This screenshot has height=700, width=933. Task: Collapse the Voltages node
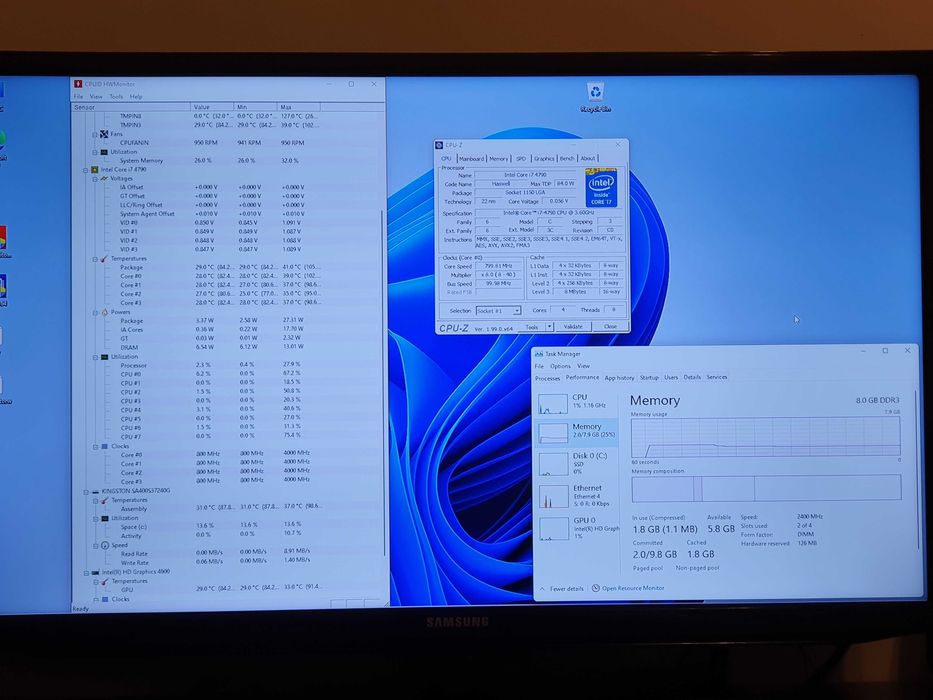95,179
